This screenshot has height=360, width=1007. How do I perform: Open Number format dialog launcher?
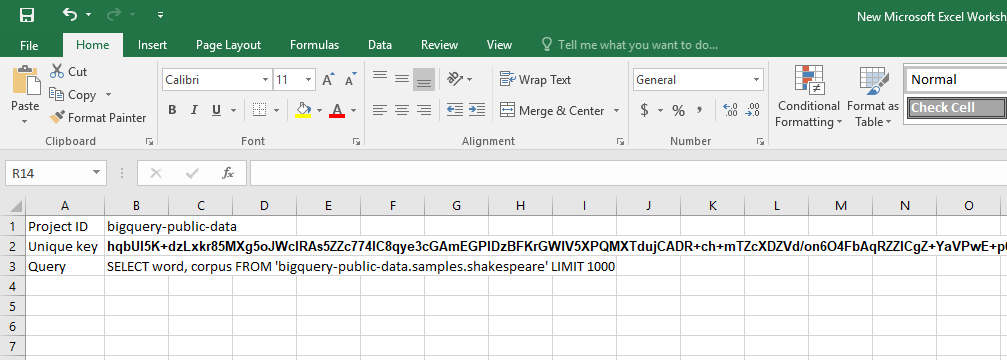[760, 141]
